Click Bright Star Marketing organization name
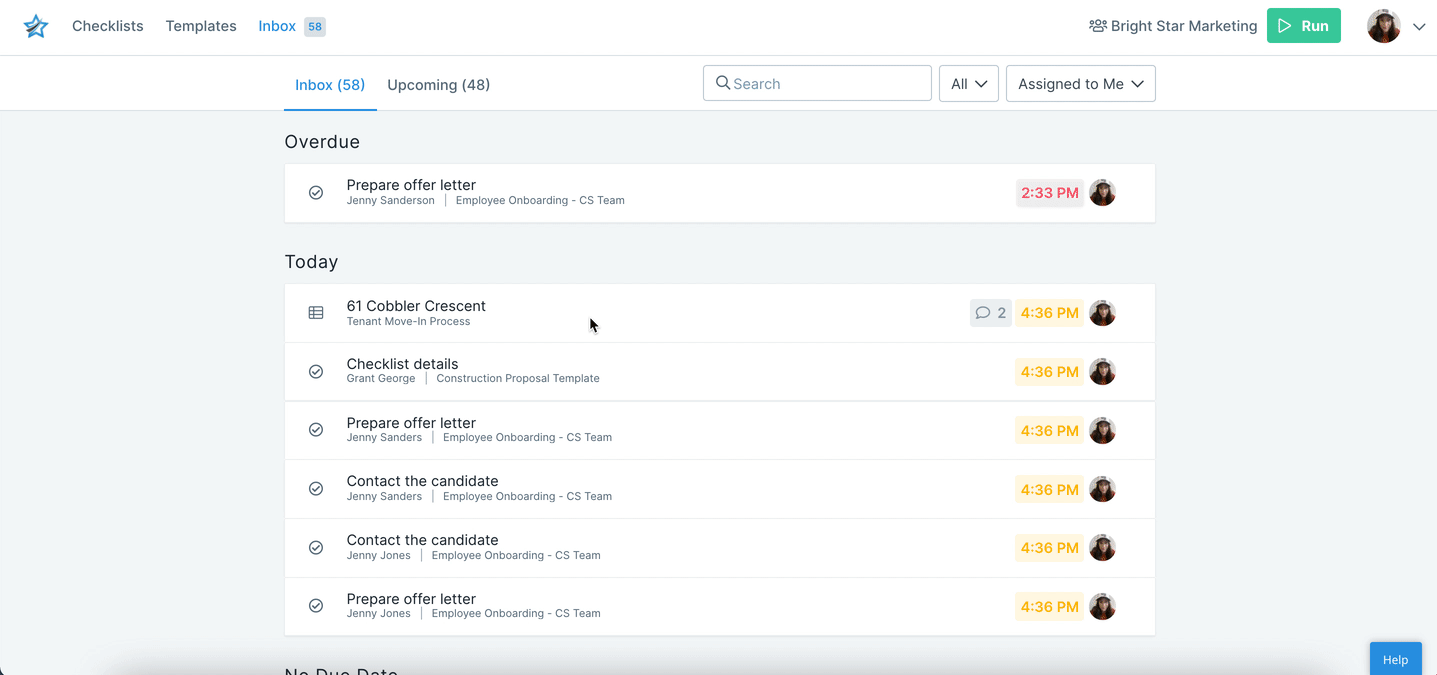This screenshot has width=1437, height=675. (x=1184, y=26)
